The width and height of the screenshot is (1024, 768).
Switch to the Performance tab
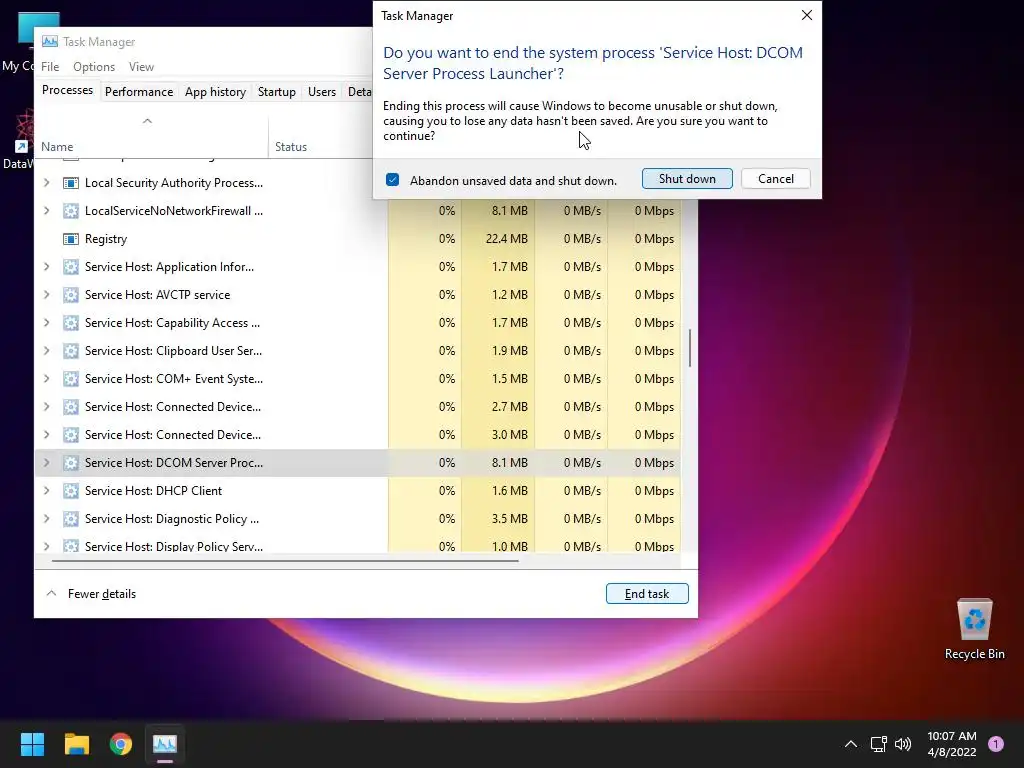point(139,92)
